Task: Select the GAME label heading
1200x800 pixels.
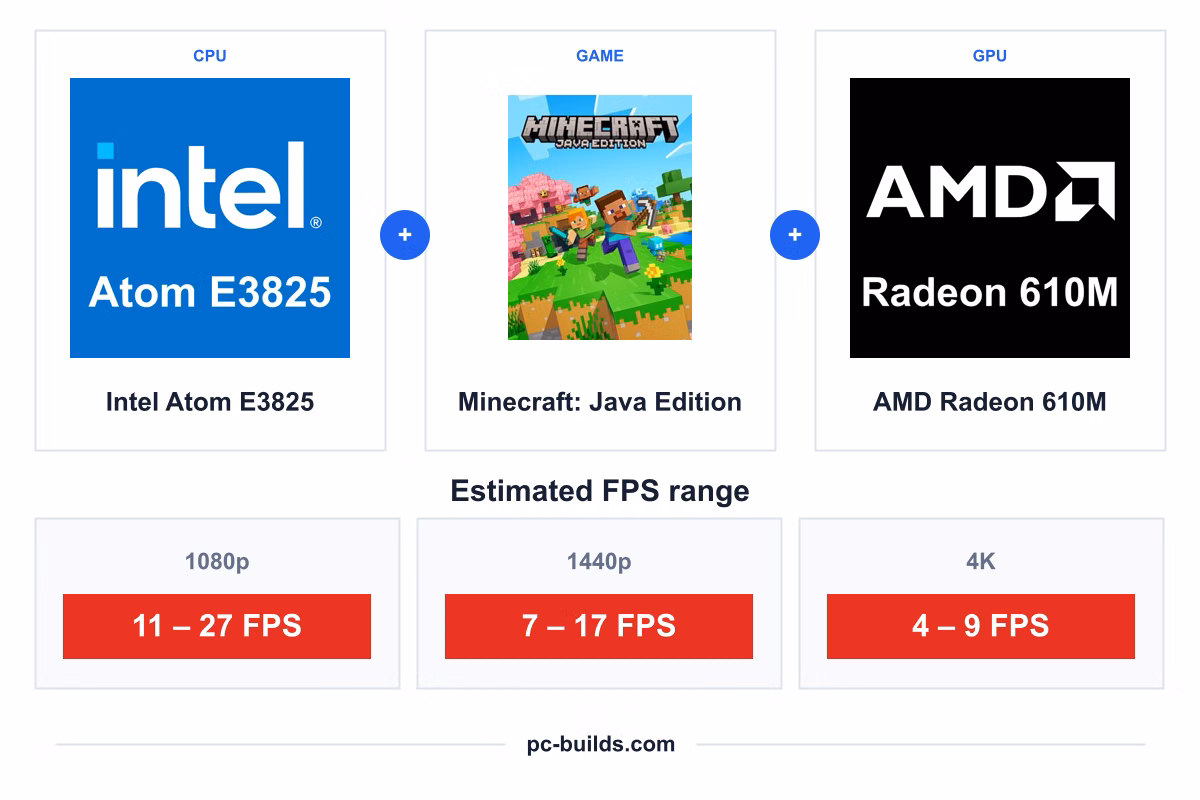Action: pyautogui.click(x=600, y=56)
